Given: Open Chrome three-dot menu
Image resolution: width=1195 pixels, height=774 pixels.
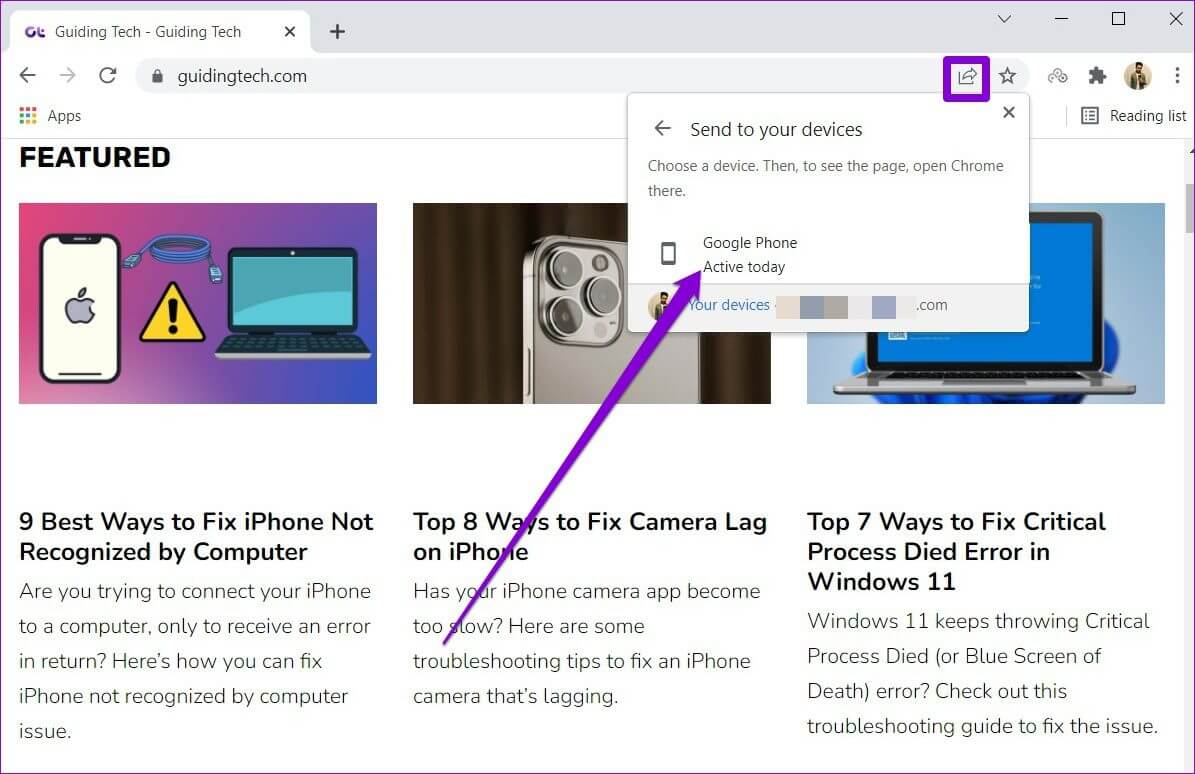Looking at the screenshot, I should pyautogui.click(x=1177, y=75).
